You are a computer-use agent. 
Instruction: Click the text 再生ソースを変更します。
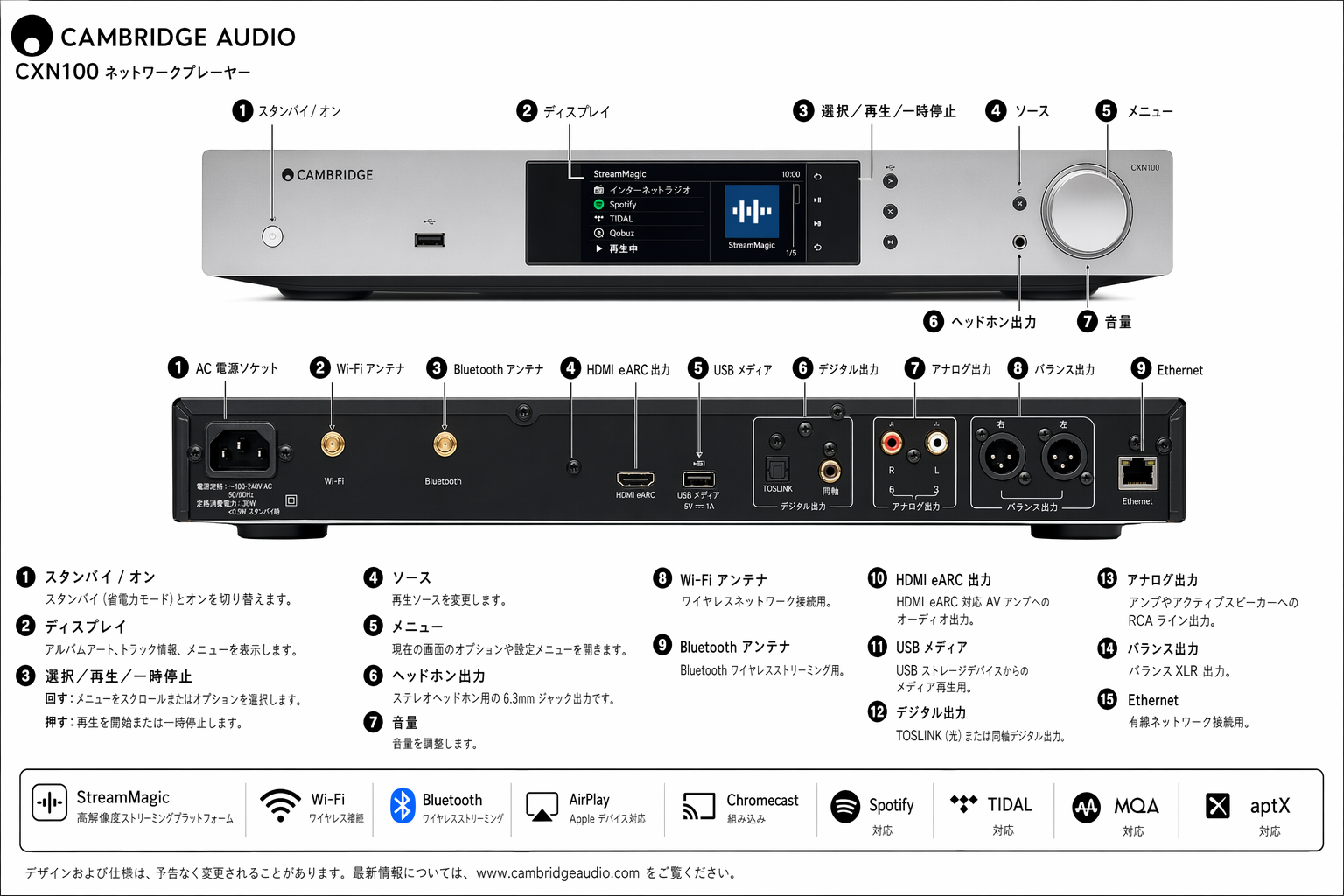point(449,600)
